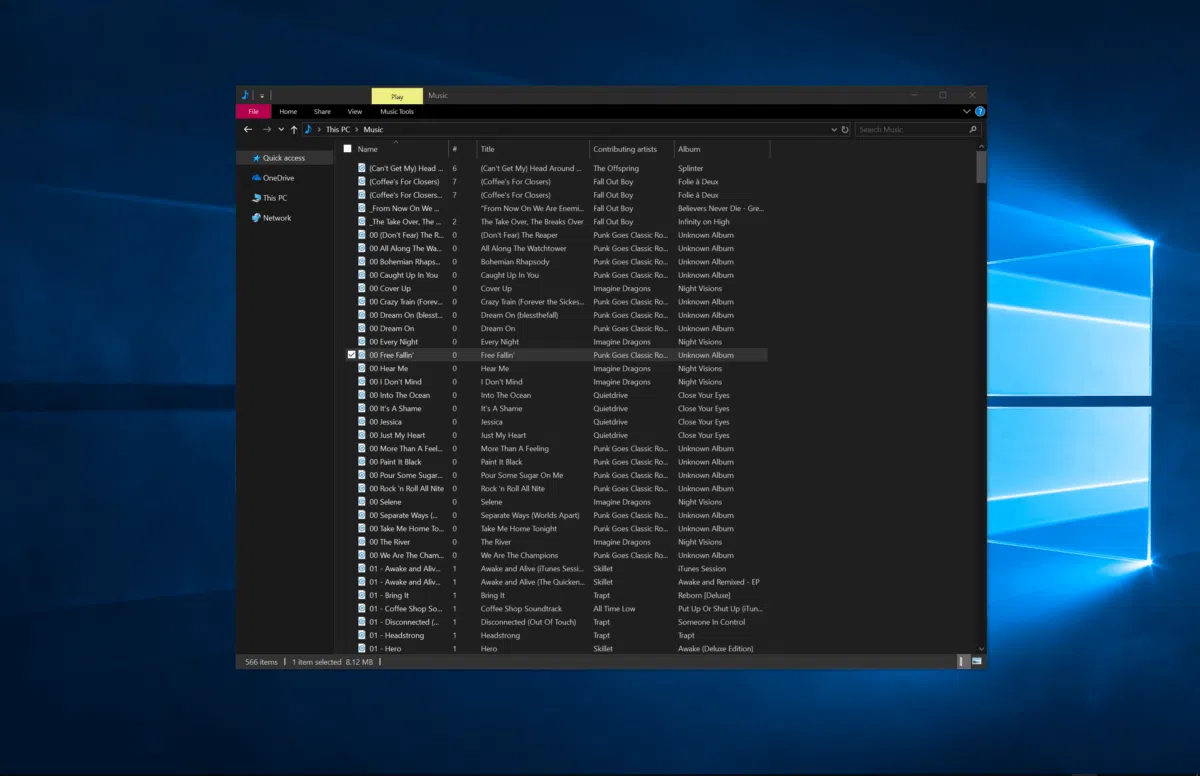1200x776 pixels.
Task: Click the back navigation arrow
Action: tap(248, 129)
